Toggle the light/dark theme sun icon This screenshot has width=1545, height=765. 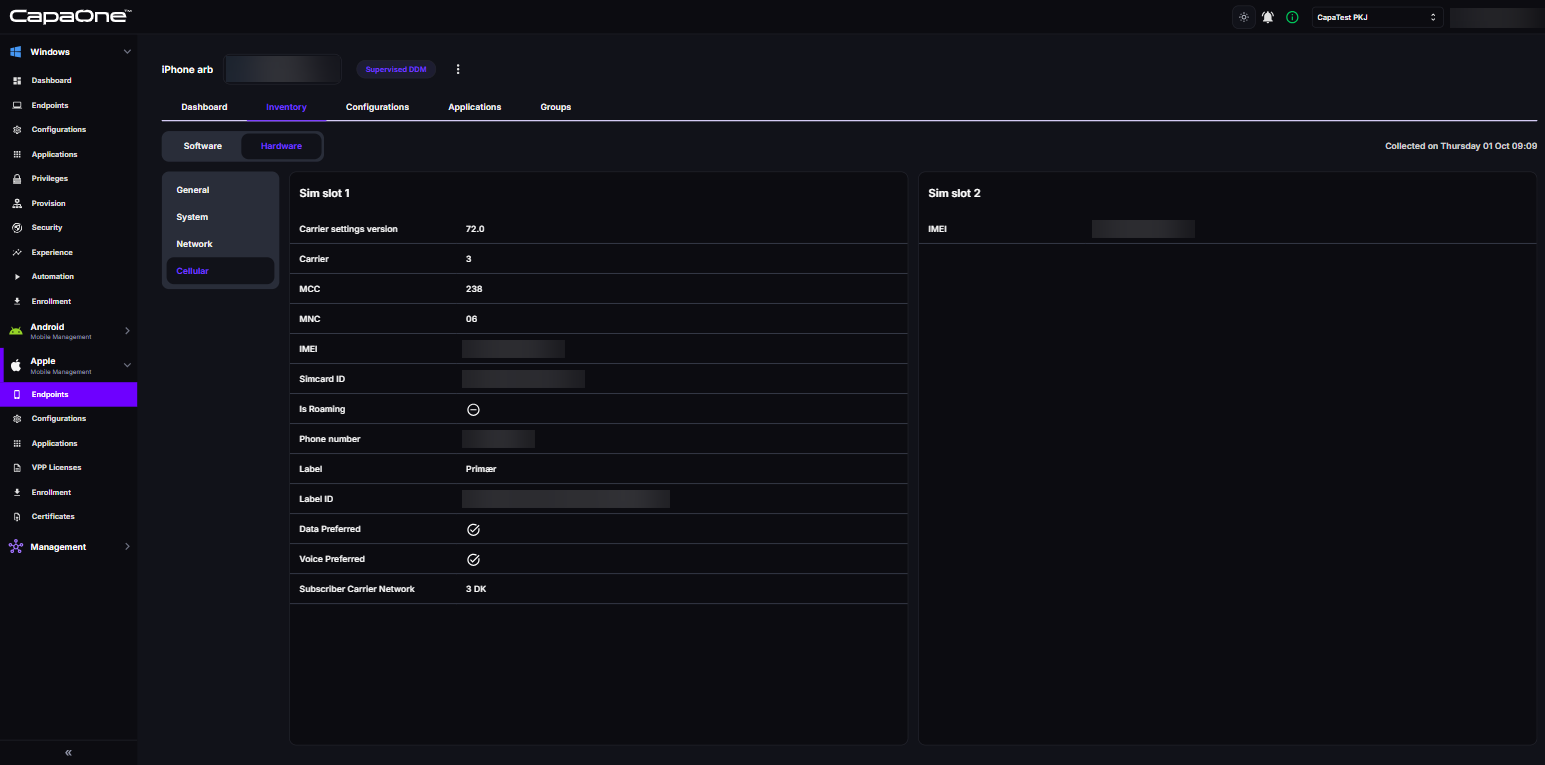click(x=1244, y=17)
